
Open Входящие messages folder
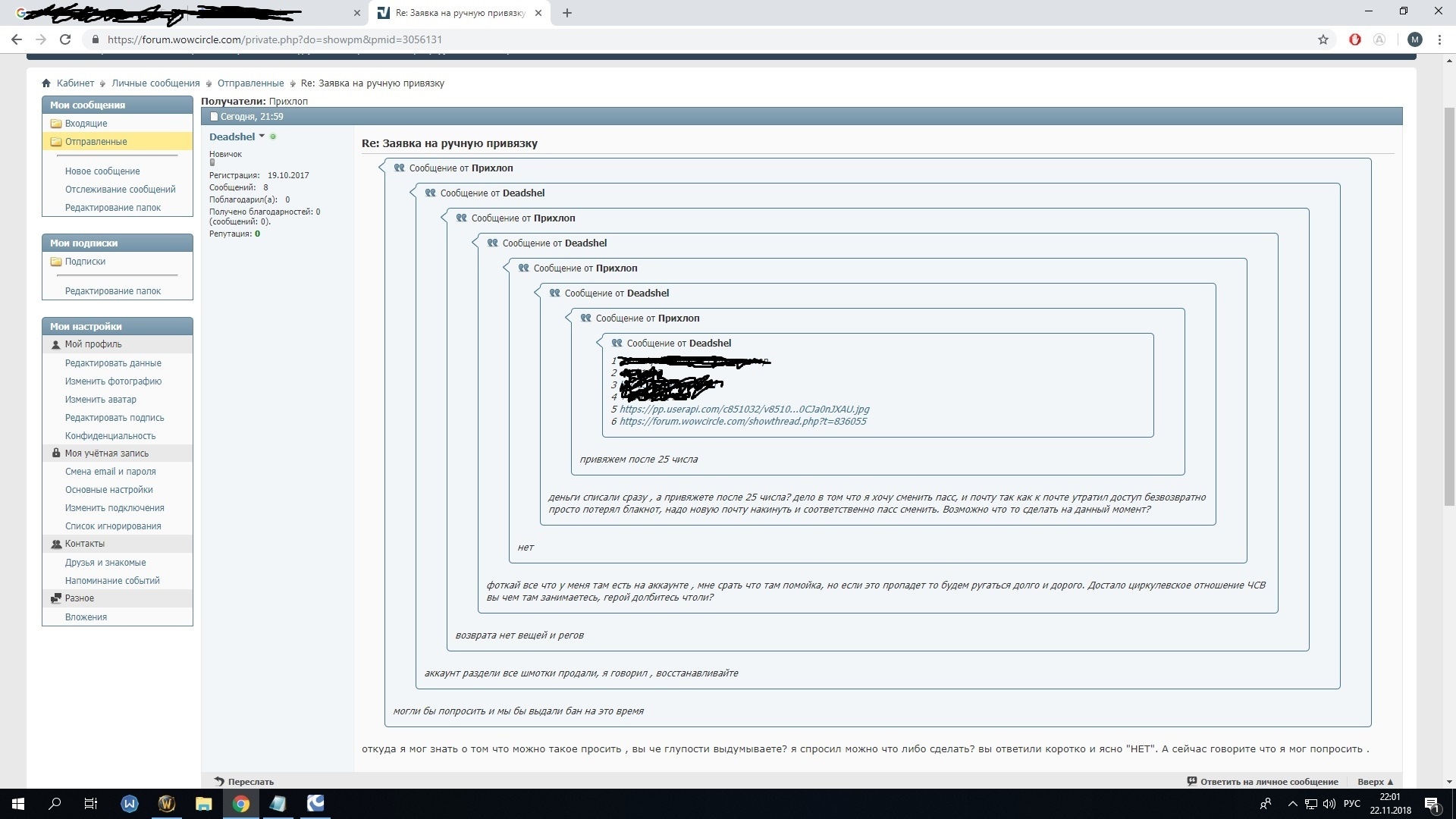click(86, 124)
